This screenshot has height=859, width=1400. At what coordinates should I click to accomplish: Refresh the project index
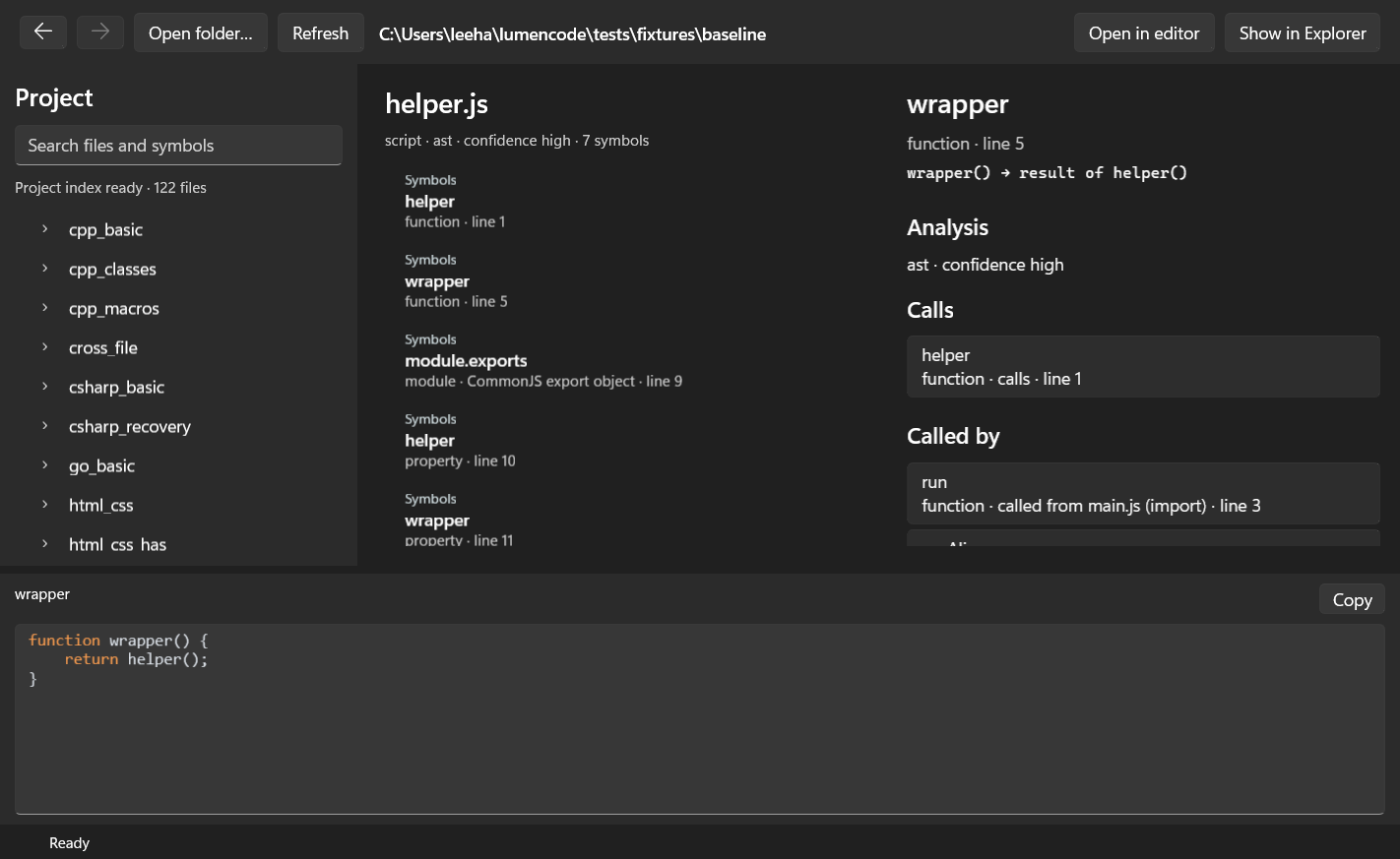pos(321,32)
